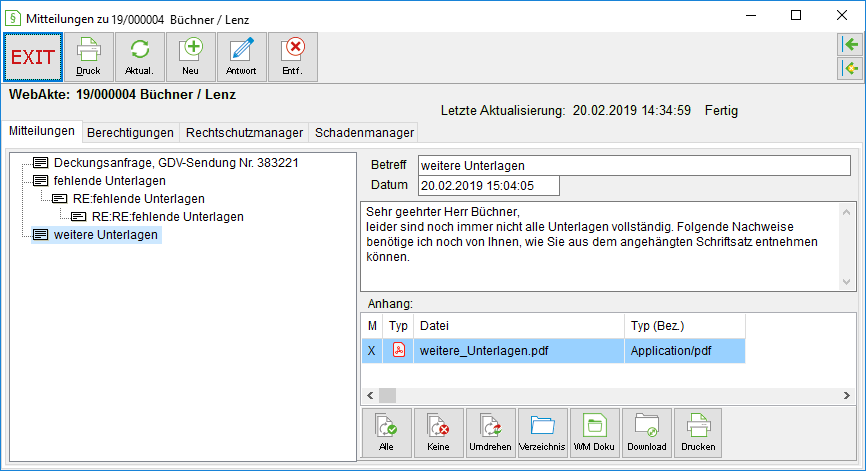
Task: Click the Datei column header
Action: point(519,326)
